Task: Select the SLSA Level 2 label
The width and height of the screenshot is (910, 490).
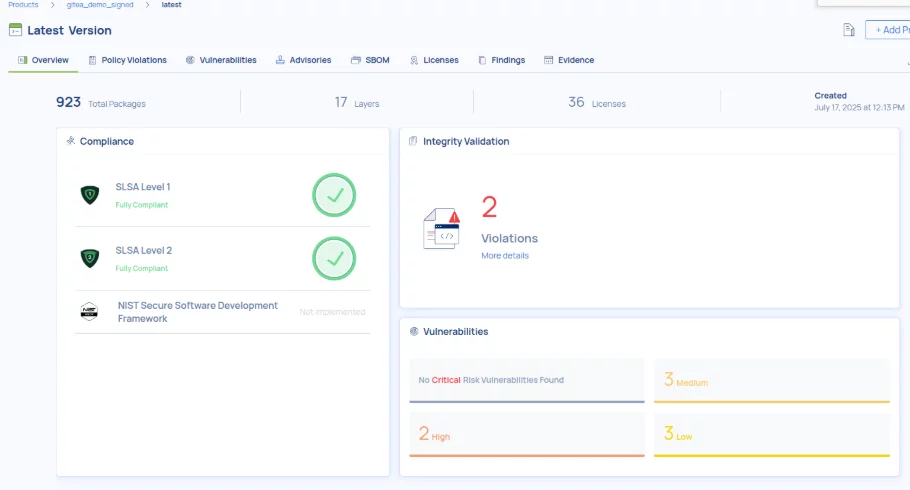Action: tap(143, 250)
